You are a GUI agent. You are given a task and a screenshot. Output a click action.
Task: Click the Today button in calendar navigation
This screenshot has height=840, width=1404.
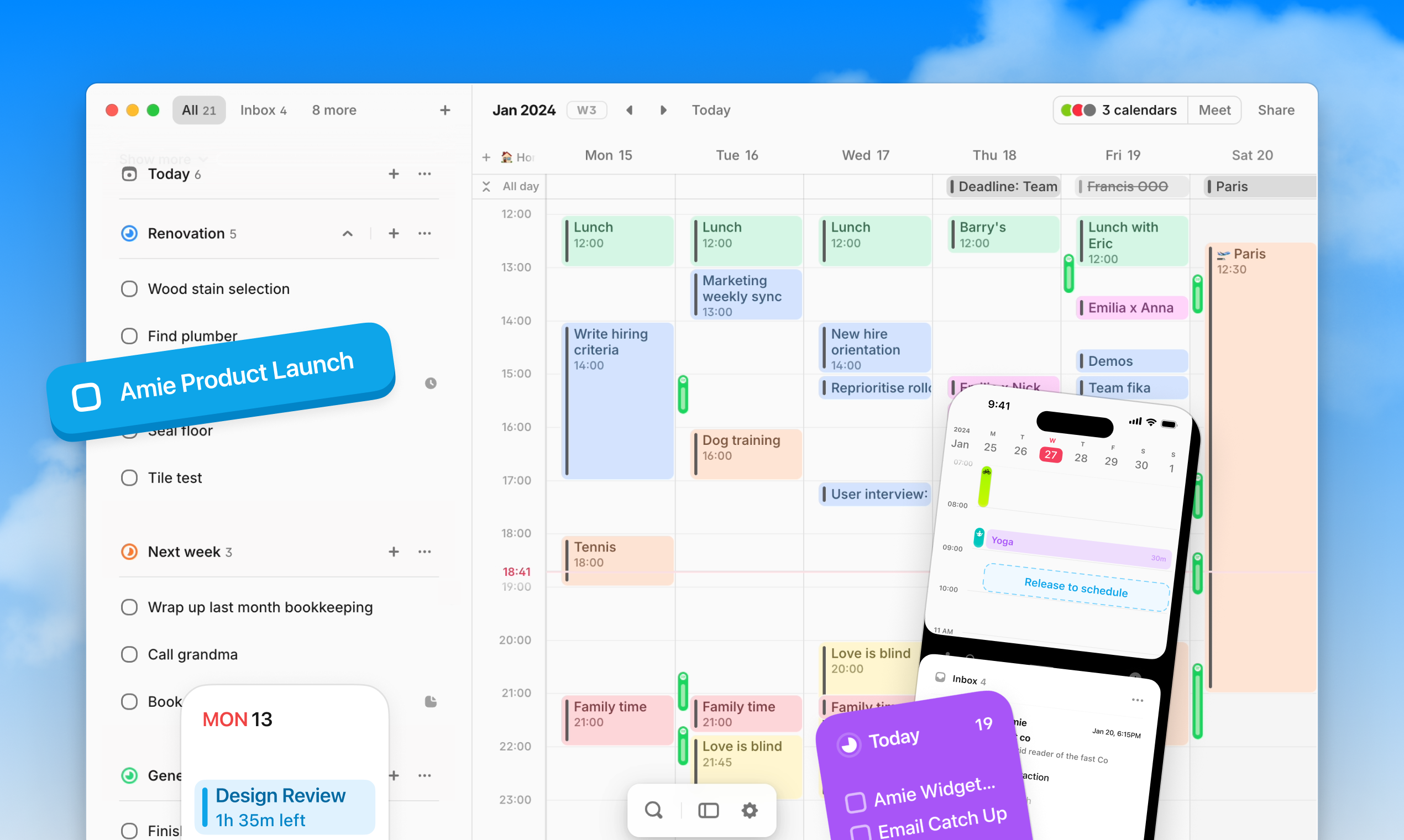click(x=711, y=110)
